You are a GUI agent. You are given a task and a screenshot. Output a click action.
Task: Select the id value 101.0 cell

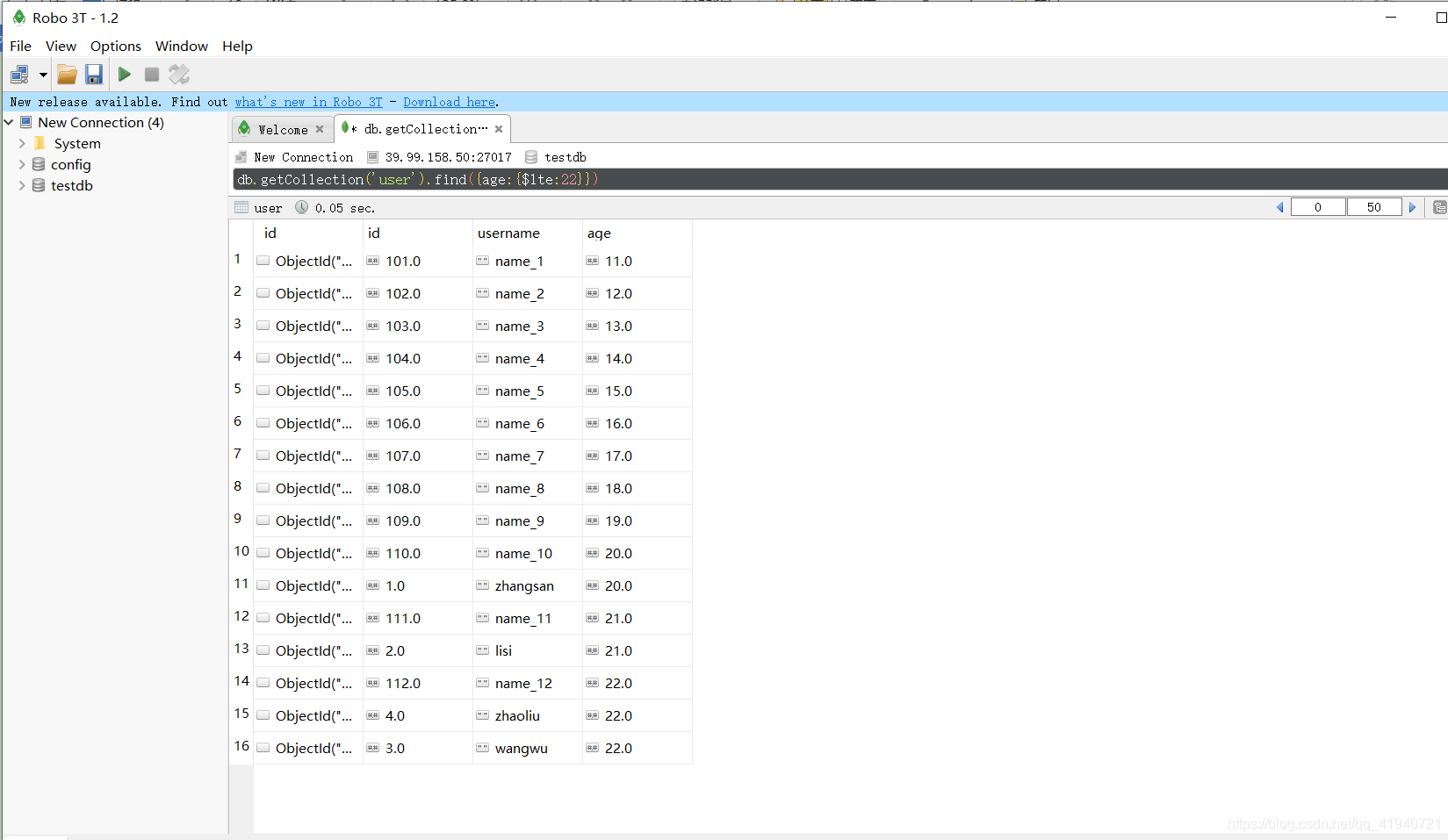418,261
